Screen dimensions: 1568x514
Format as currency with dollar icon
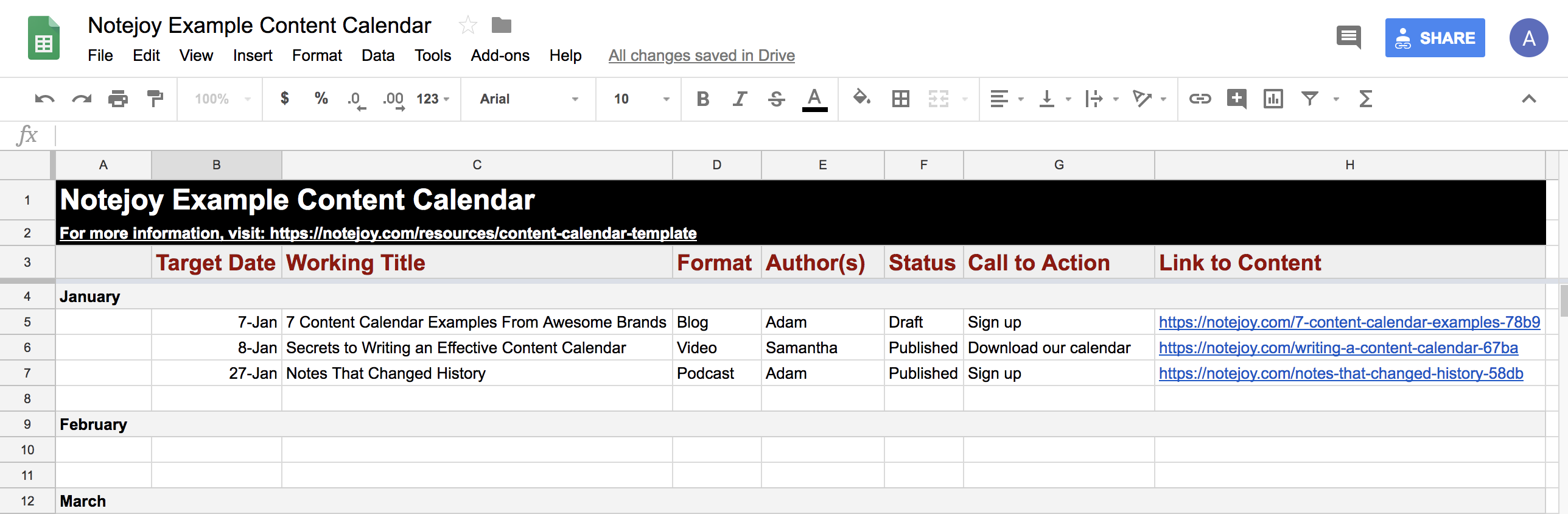coord(284,98)
